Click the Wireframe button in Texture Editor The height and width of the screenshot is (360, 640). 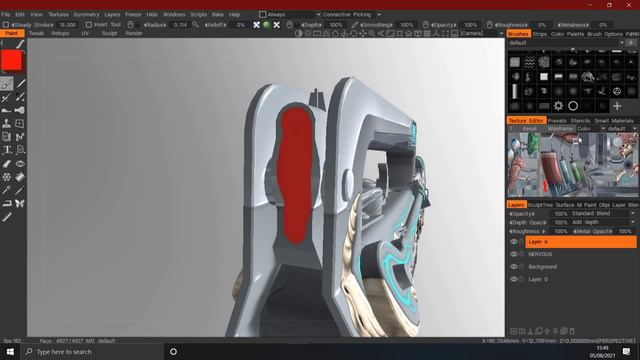click(x=560, y=129)
